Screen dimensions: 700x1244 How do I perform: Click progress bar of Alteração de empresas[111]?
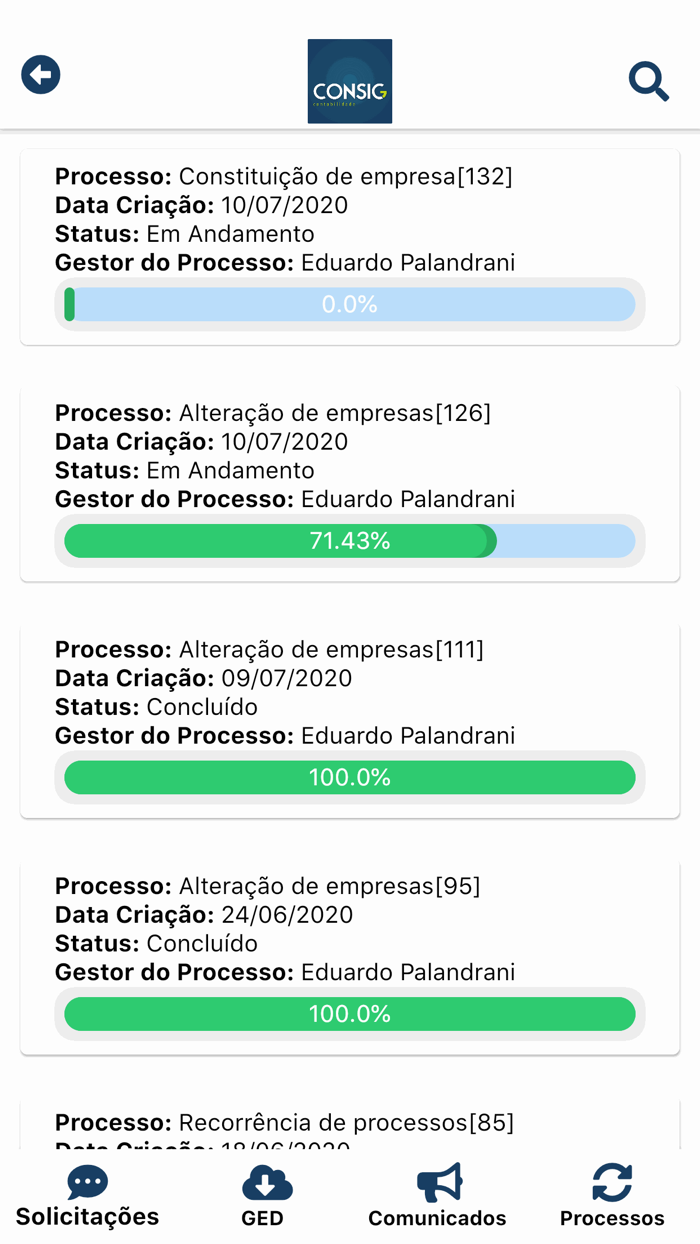click(350, 777)
